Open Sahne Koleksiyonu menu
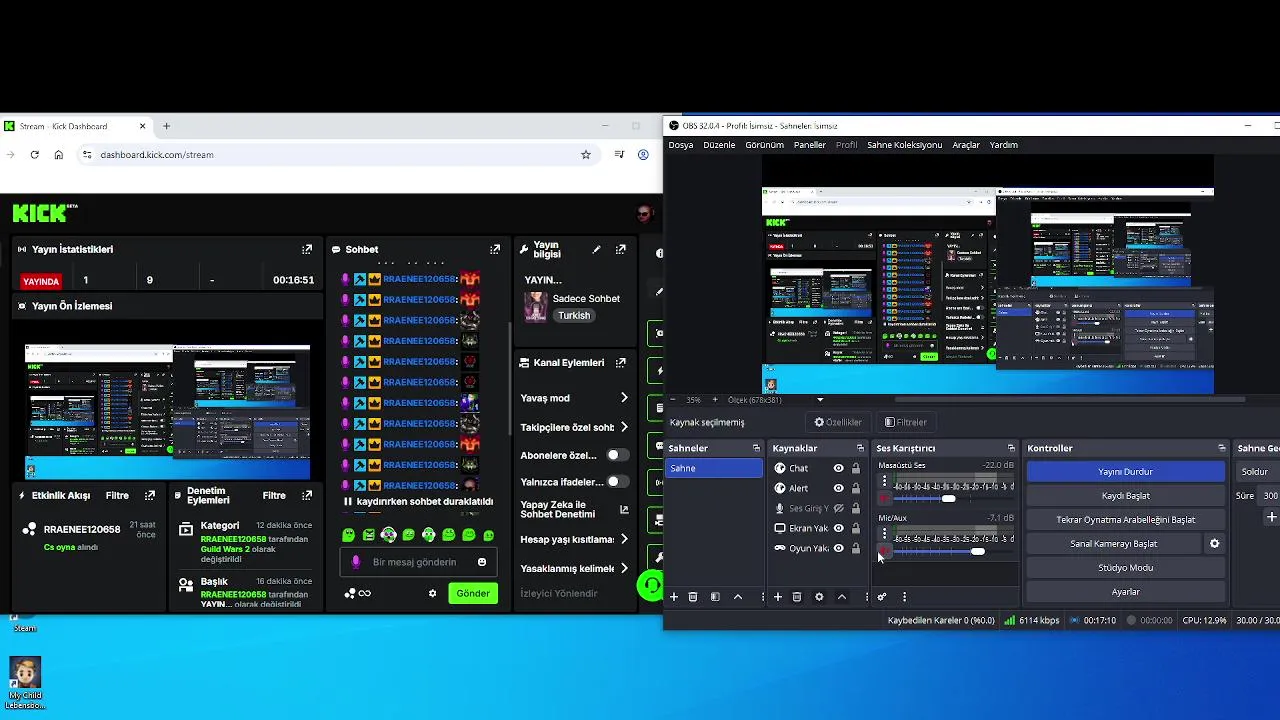This screenshot has width=1280, height=720. (x=904, y=145)
